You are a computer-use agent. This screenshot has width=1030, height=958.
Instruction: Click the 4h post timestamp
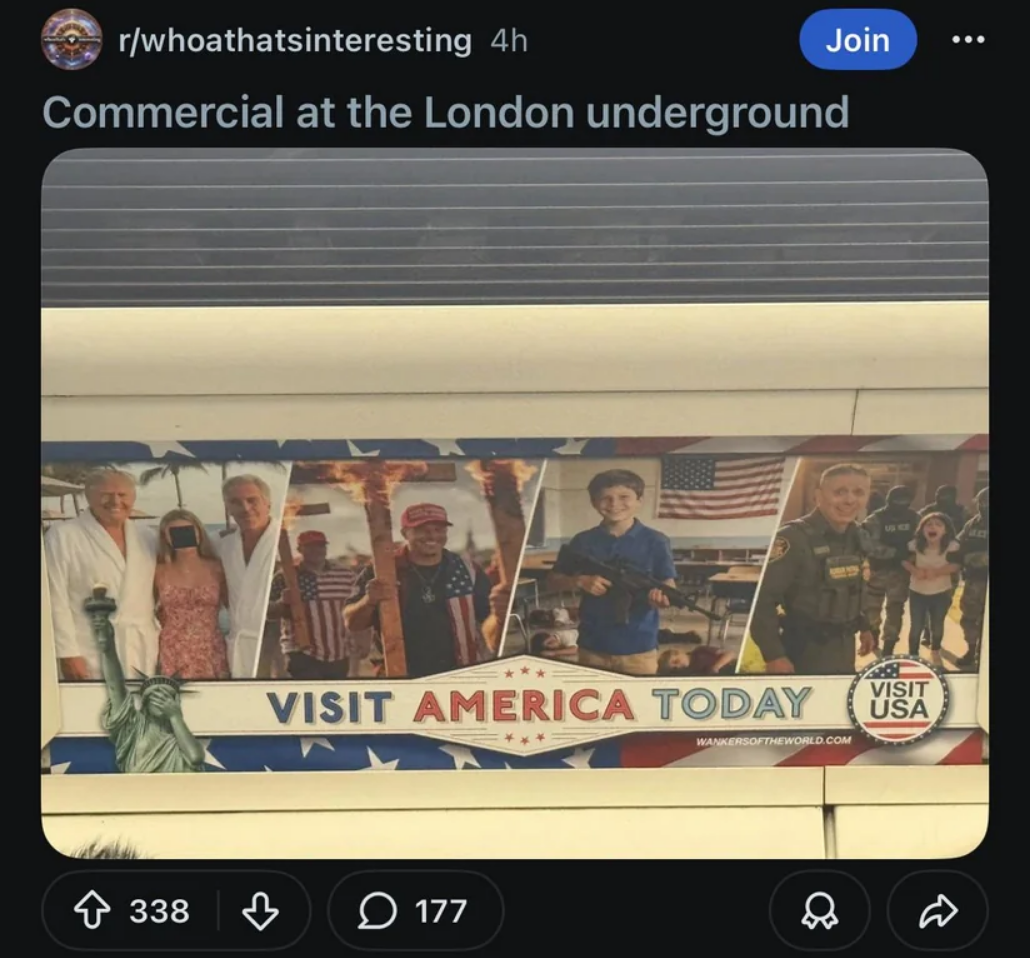tap(509, 41)
